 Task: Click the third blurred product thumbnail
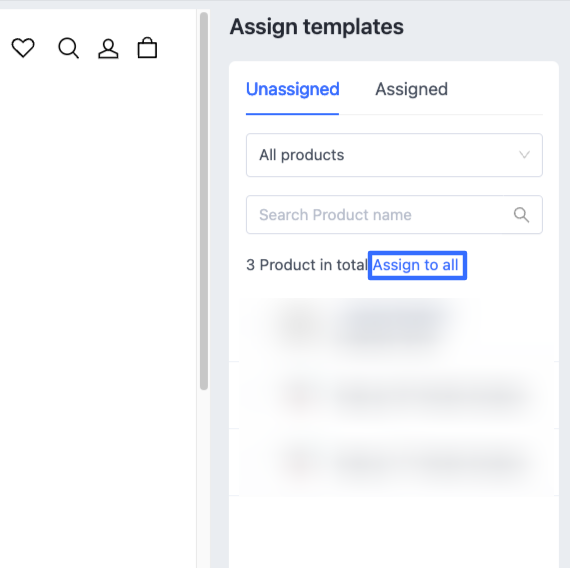point(302,462)
